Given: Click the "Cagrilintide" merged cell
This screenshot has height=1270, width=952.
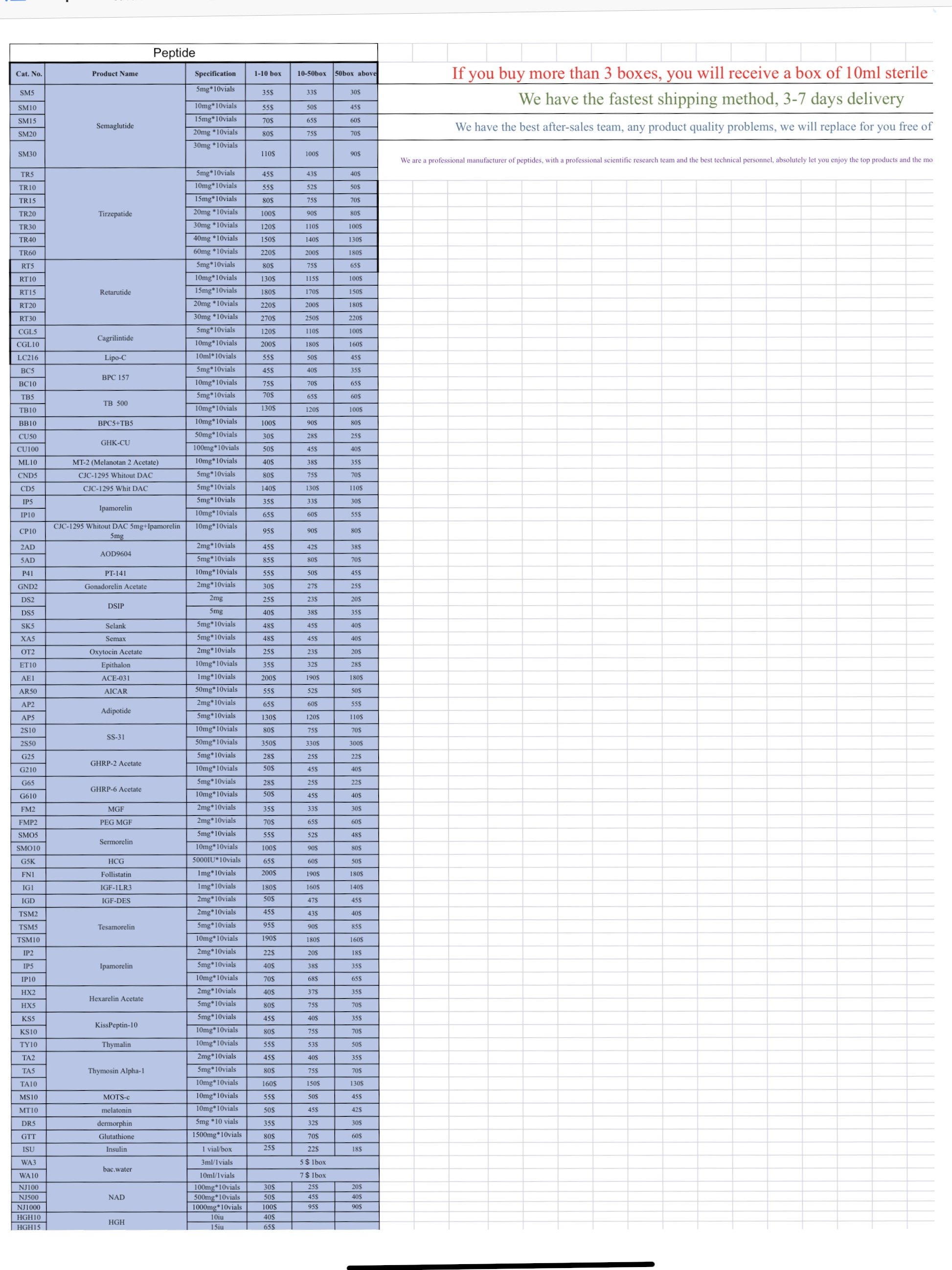Looking at the screenshot, I should pyautogui.click(x=115, y=338).
